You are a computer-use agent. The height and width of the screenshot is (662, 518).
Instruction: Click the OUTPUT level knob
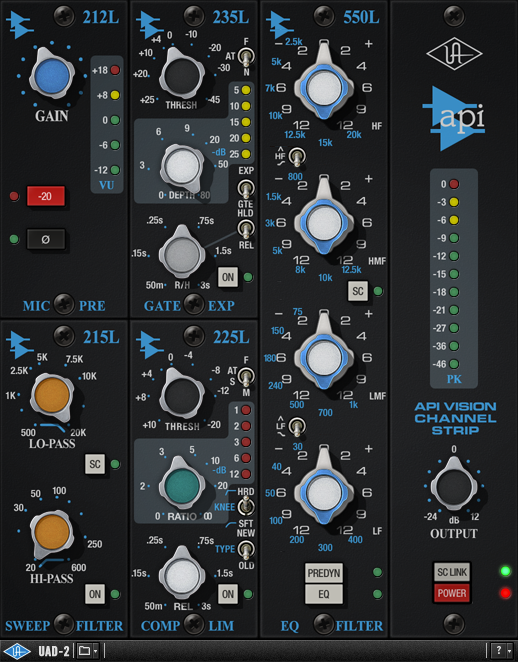coord(454,486)
